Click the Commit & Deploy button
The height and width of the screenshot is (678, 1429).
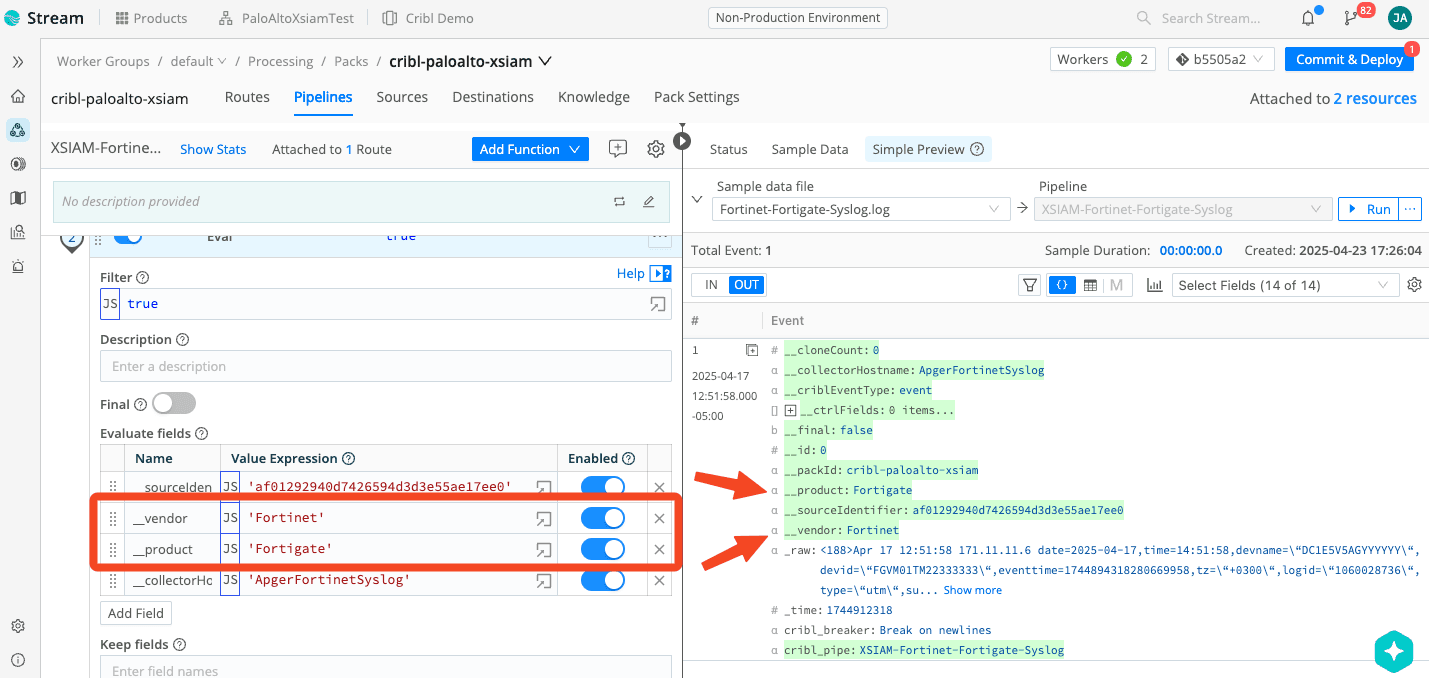pyautogui.click(x=1349, y=59)
